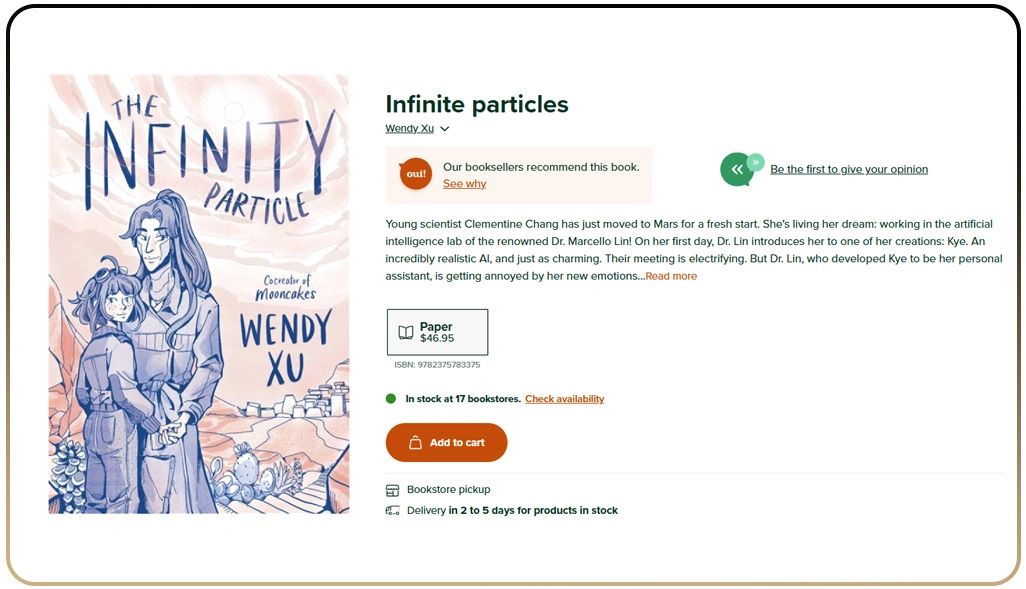Image resolution: width=1026 pixels, height=589 pixels.
Task: Open the Wendy Xu author link
Action: coord(409,129)
